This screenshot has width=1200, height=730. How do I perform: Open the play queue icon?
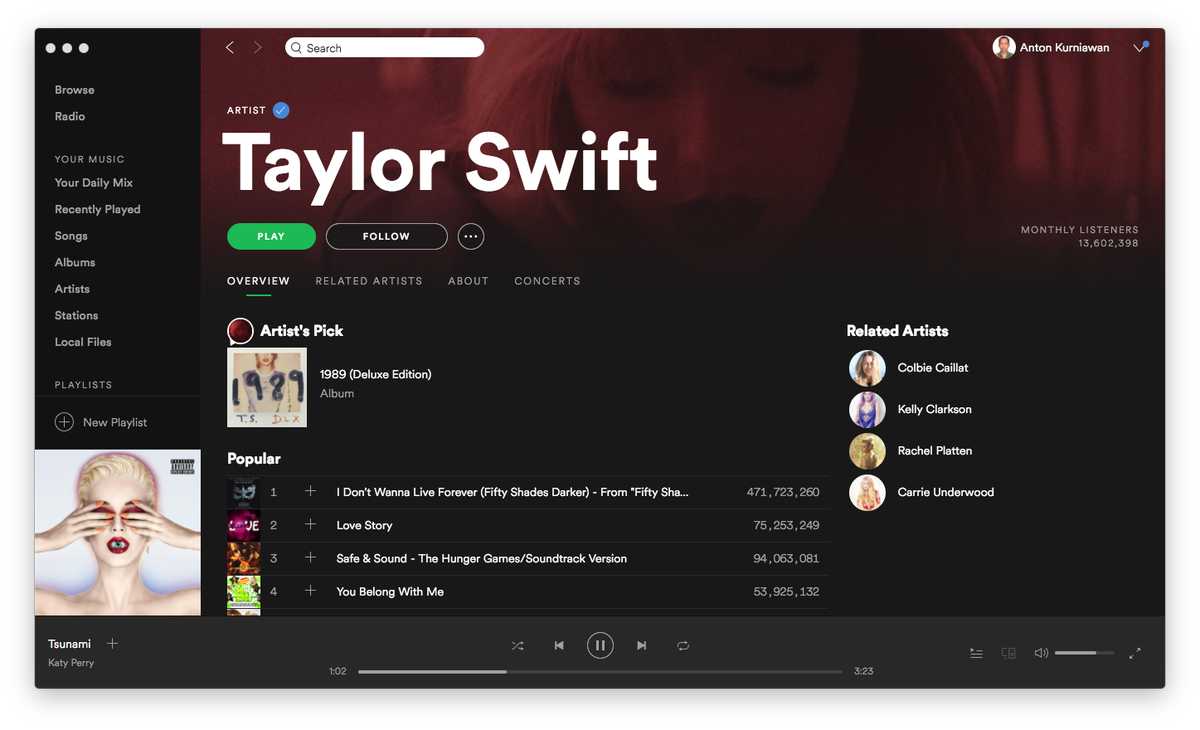point(976,653)
